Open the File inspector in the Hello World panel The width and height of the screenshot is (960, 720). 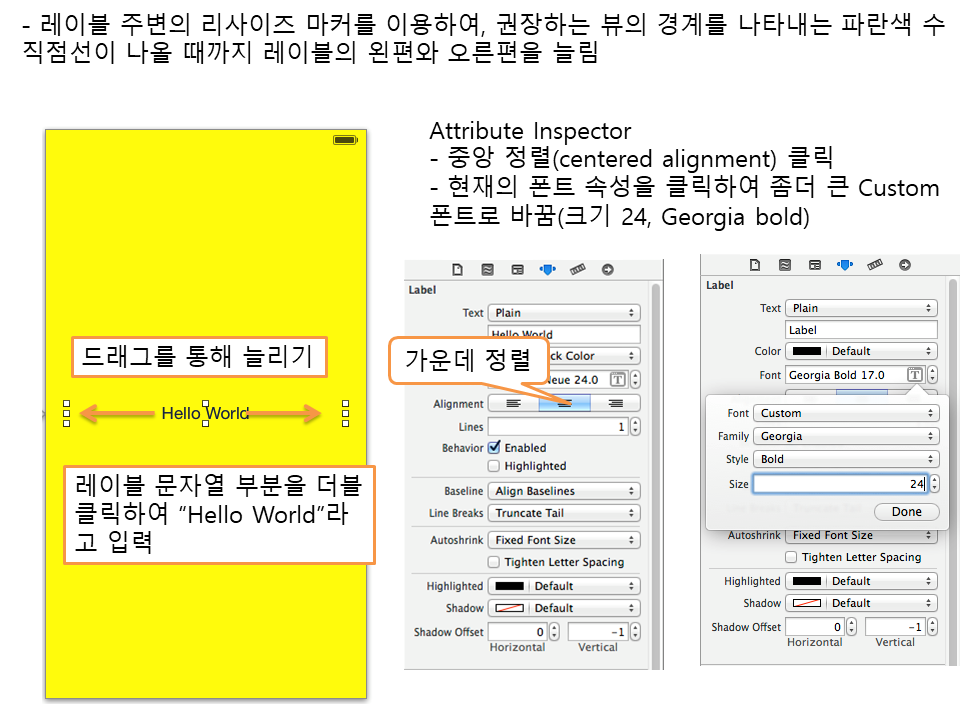point(458,270)
